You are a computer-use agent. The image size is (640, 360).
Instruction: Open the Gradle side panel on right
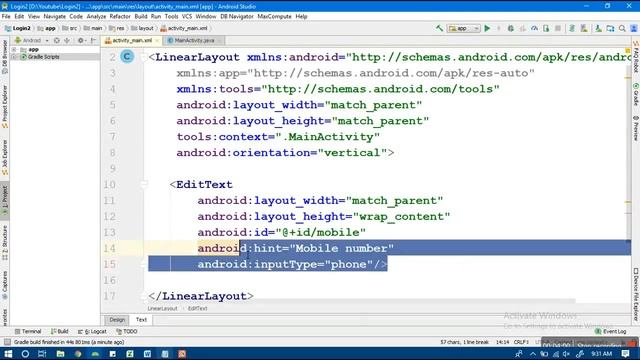click(x=636, y=95)
